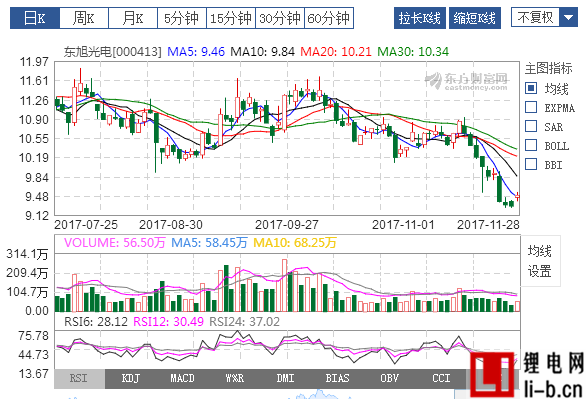Click the VOLUME: 56.50万 label
The width and height of the screenshot is (586, 399).
115,242
